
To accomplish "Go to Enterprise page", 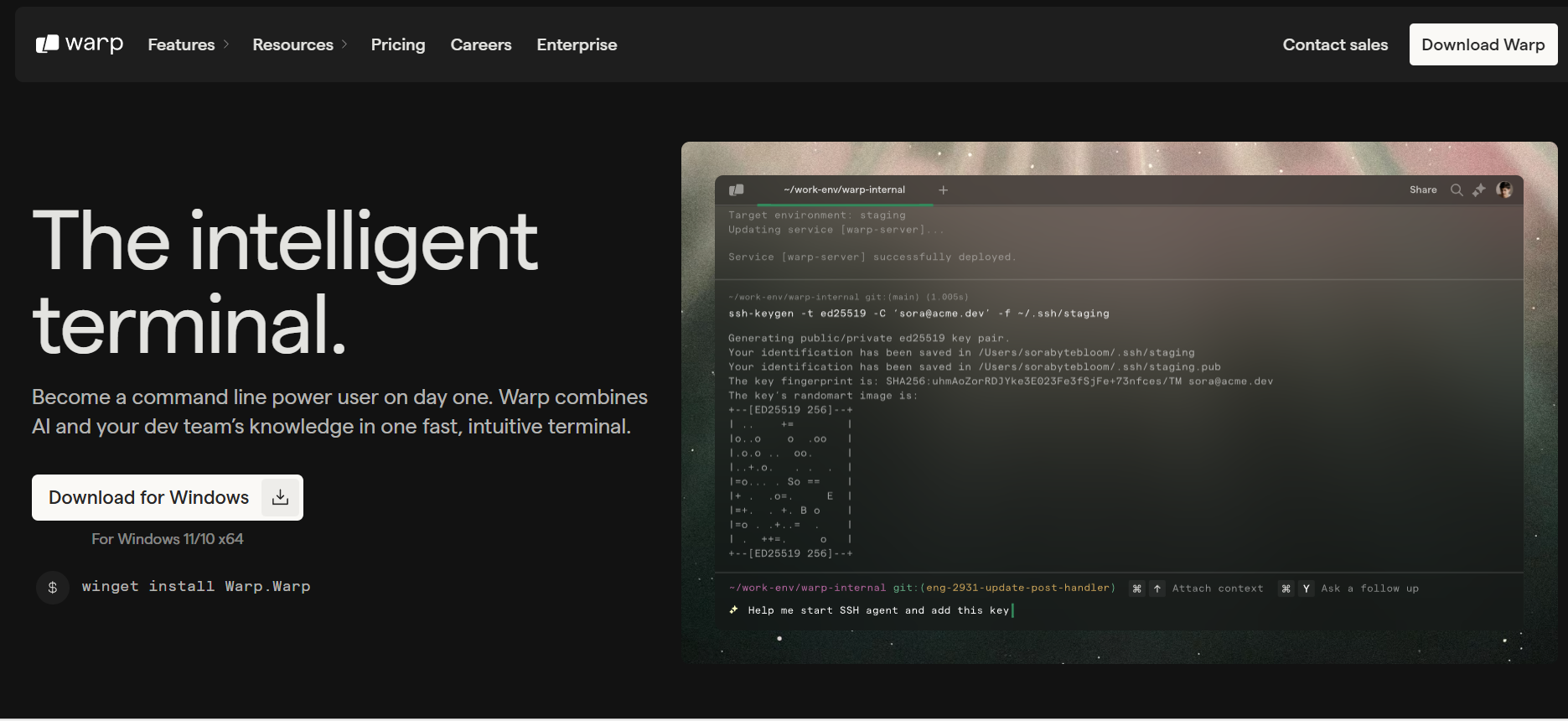I will (577, 44).
